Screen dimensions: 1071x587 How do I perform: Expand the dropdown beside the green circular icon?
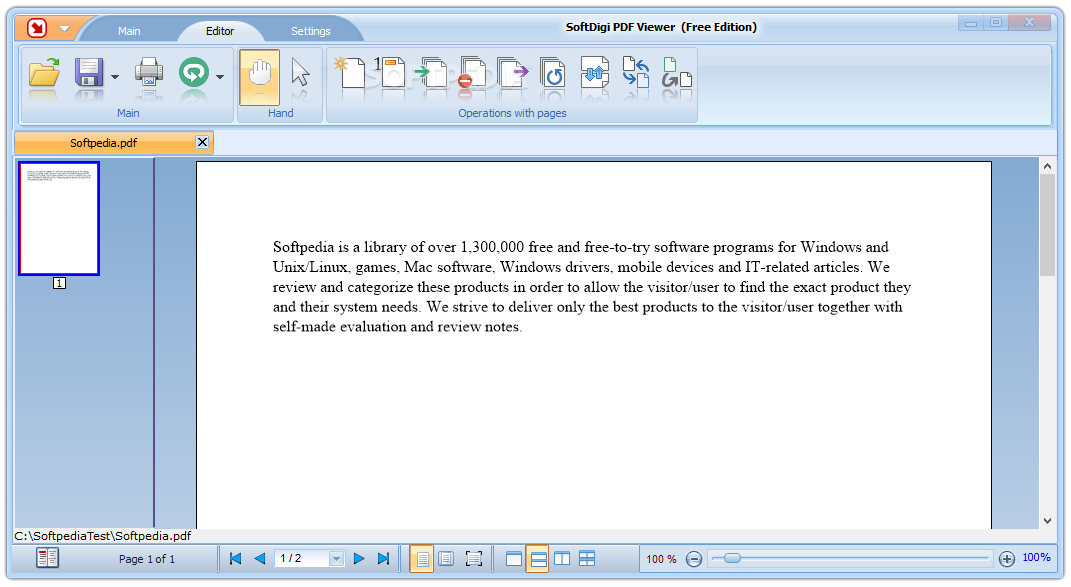point(220,77)
